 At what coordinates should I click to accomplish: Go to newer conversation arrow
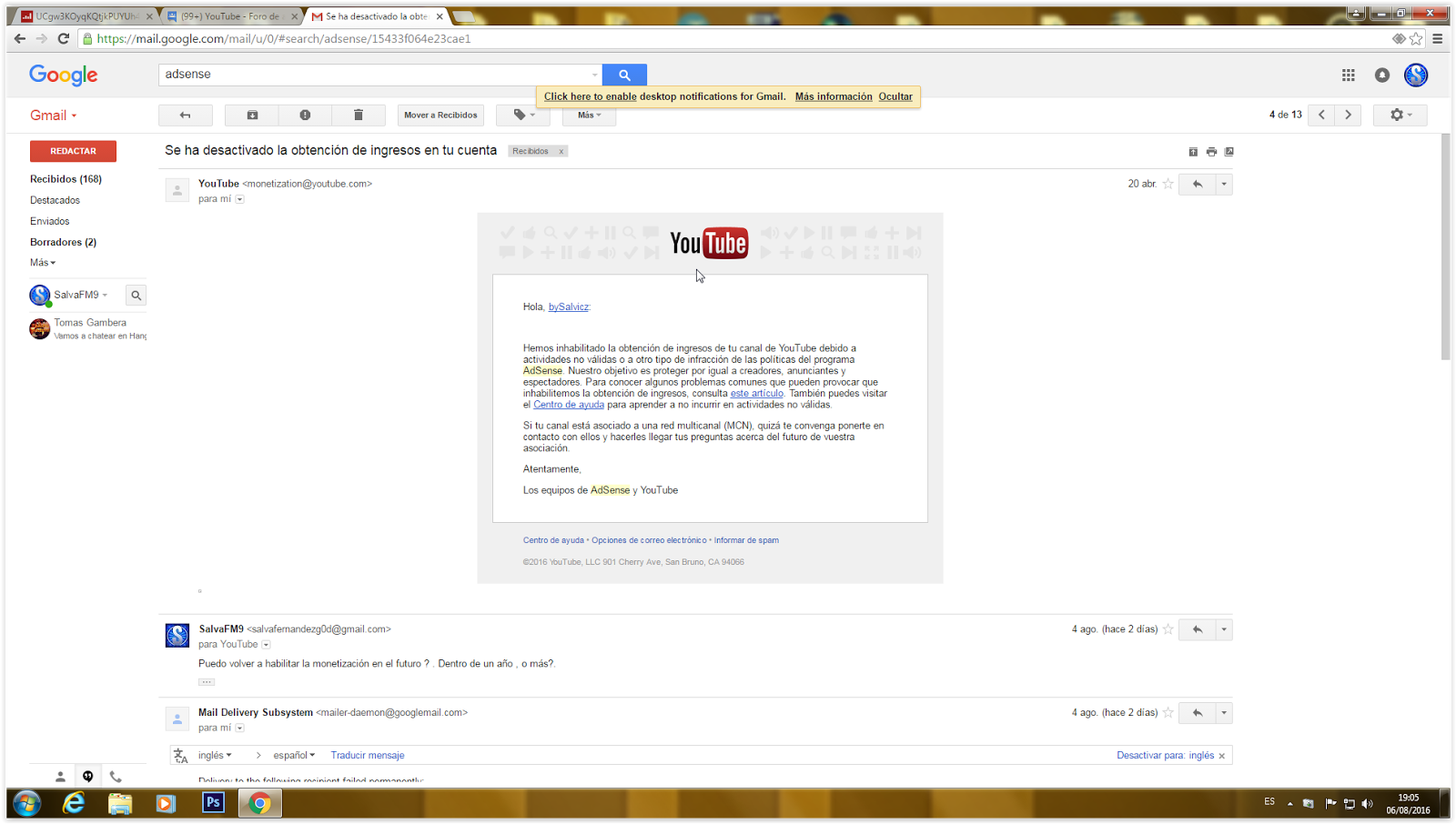tap(1322, 115)
